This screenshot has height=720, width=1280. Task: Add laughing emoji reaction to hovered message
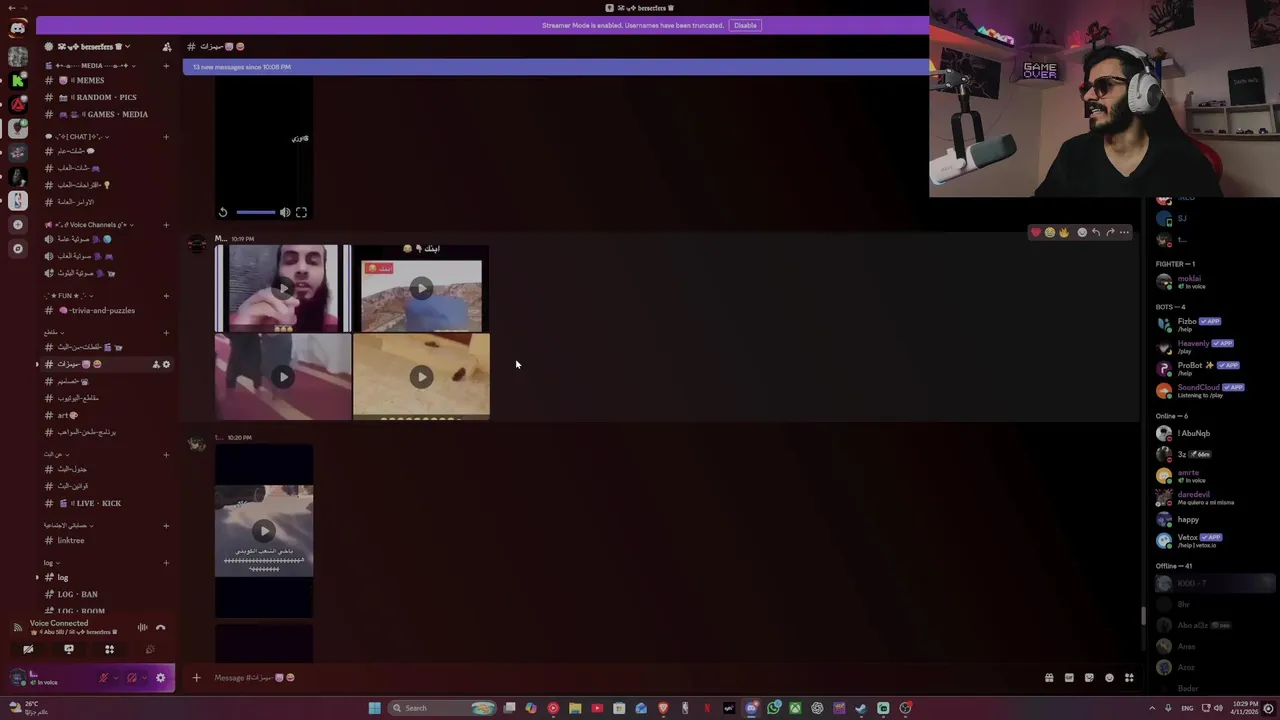tap(1050, 232)
